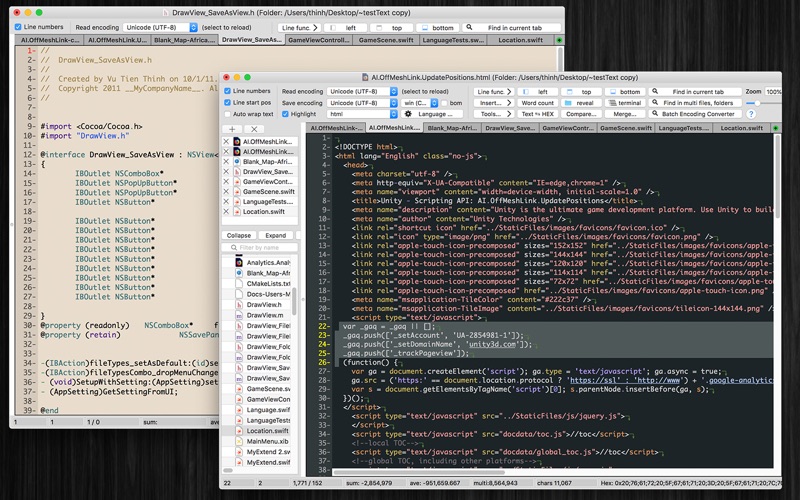Image resolution: width=800 pixels, height=500 pixels.
Task: Toggle the bom checkbox
Action: coord(442,103)
